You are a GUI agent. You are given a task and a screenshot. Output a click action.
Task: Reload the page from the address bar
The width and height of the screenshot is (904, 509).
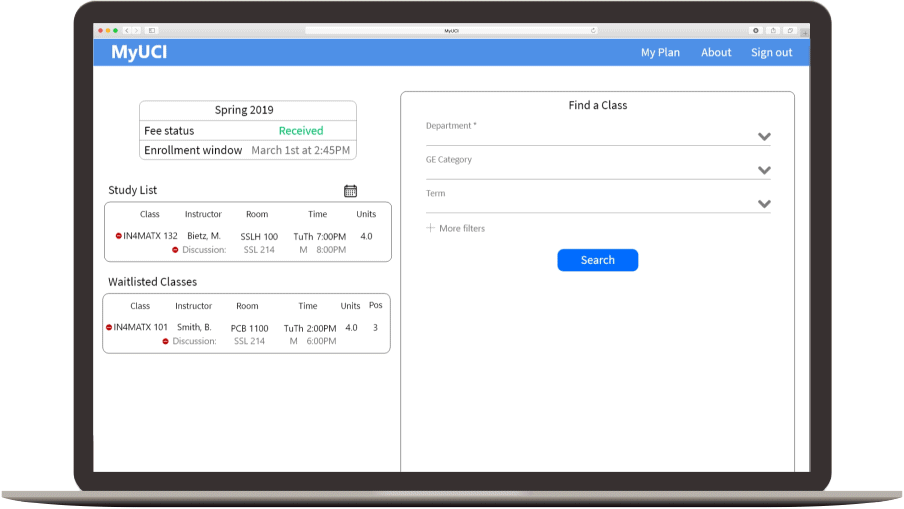tap(593, 31)
